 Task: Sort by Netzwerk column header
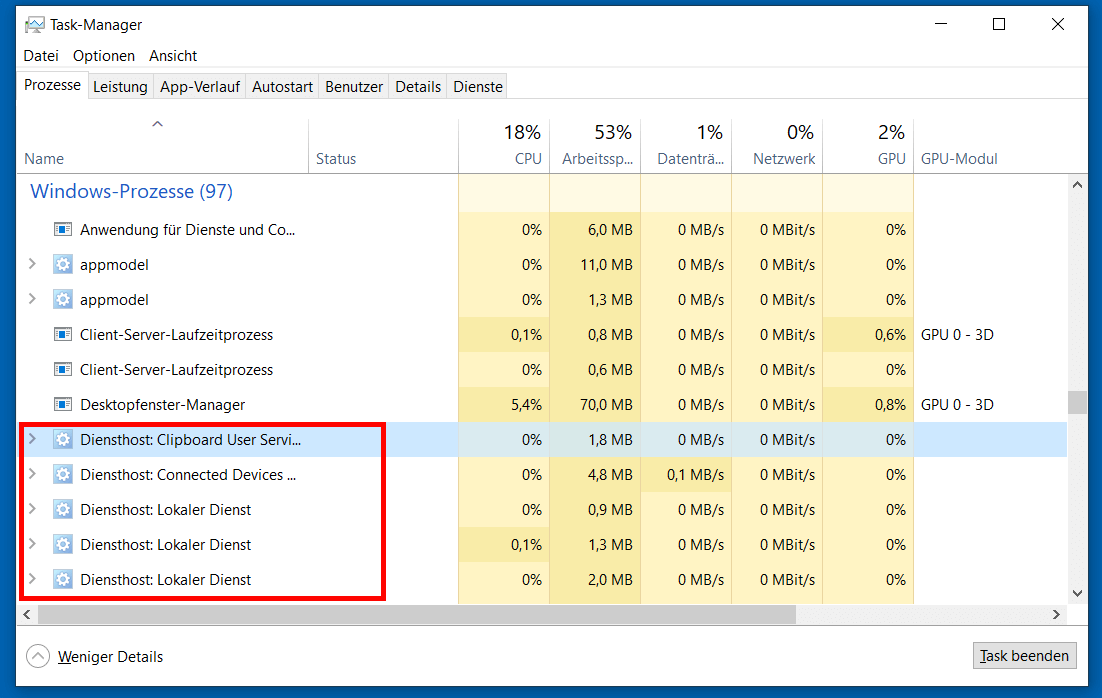point(777,146)
